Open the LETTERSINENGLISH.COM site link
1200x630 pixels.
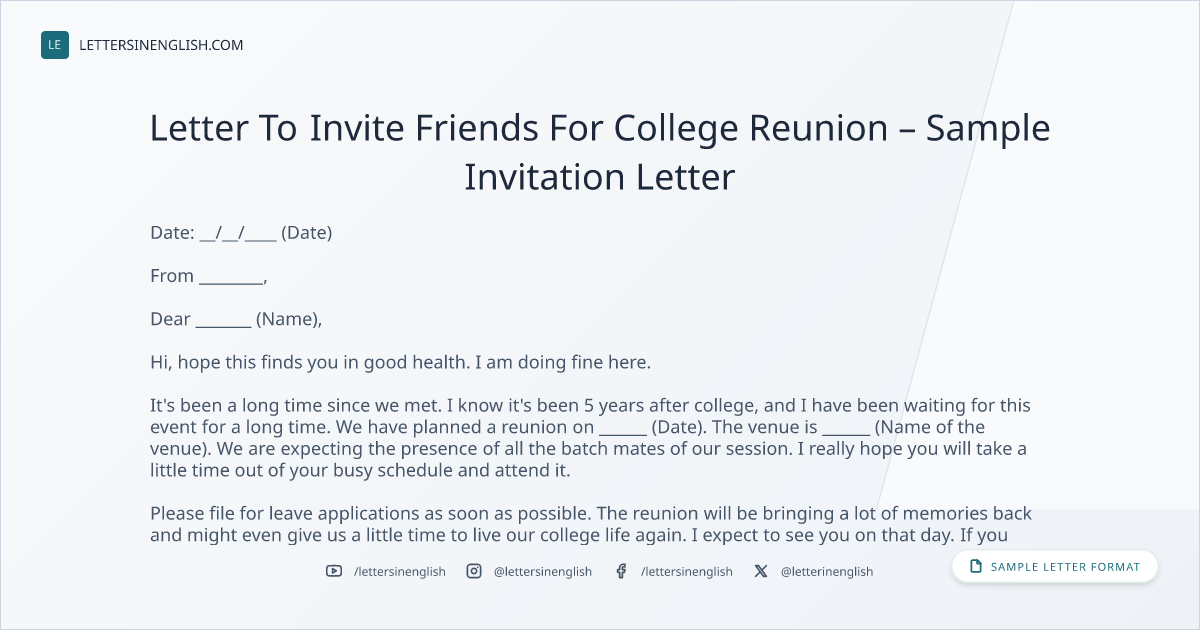pyautogui.click(x=161, y=45)
